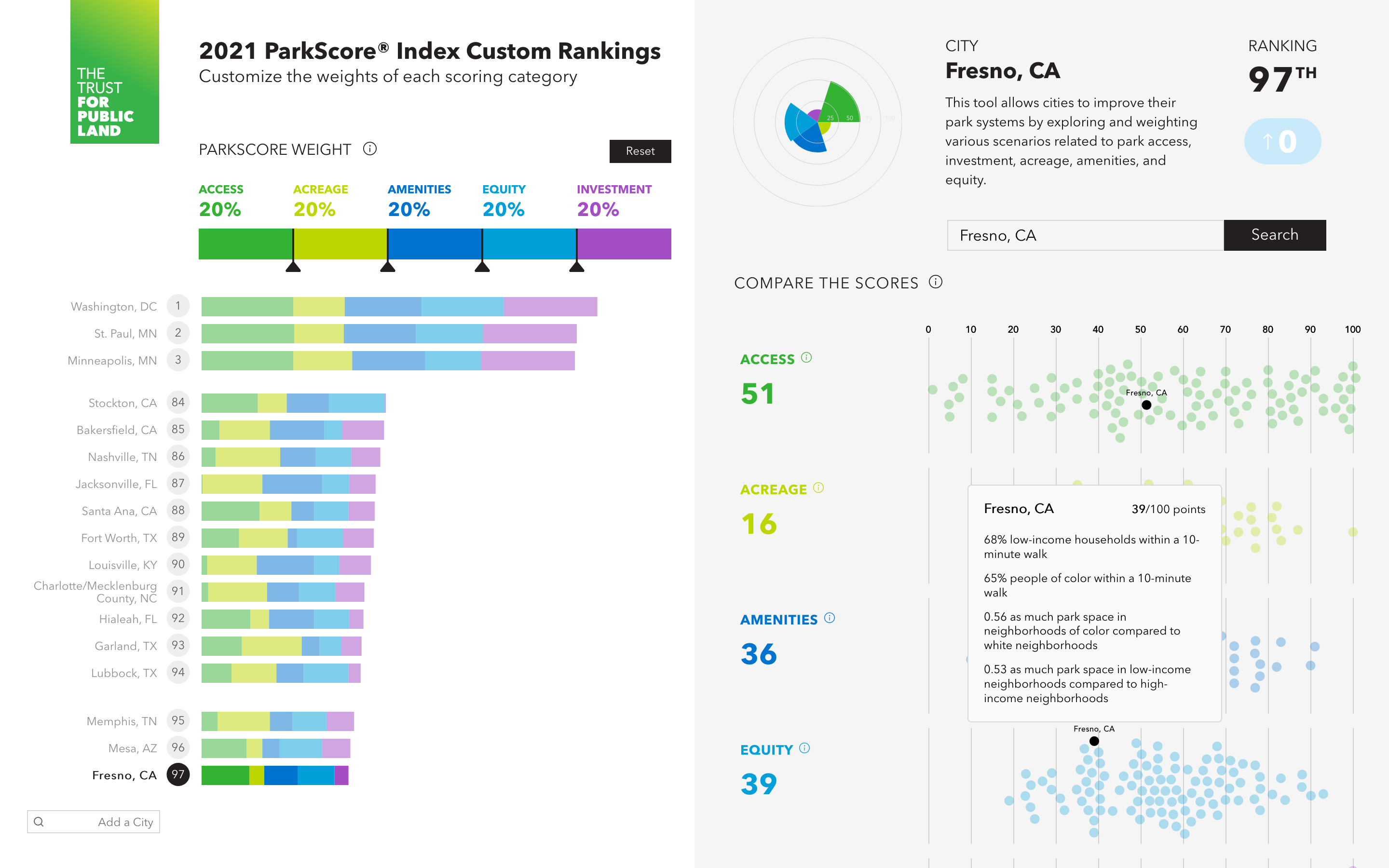Expand details for Washington, DC ranking bar
This screenshot has height=868, width=1389.
coord(399,306)
